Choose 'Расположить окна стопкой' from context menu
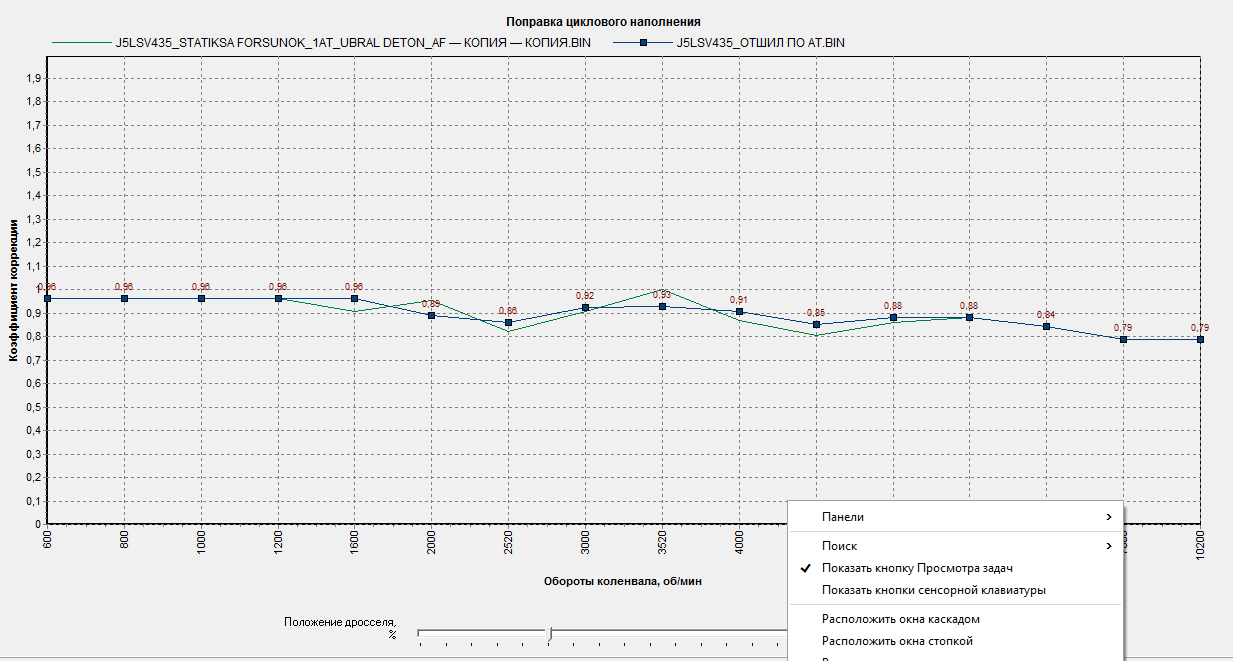 (x=897, y=641)
